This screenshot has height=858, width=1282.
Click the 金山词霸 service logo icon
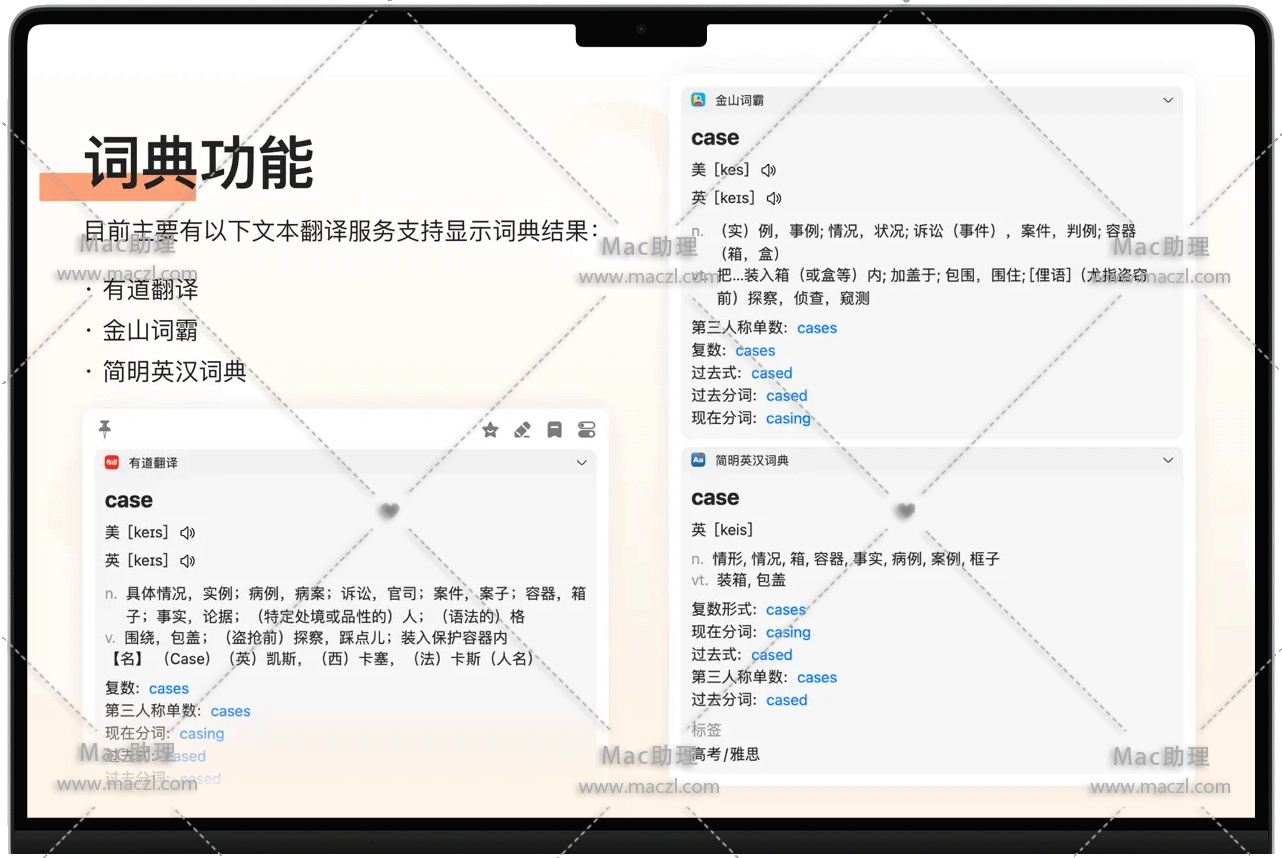tap(698, 100)
